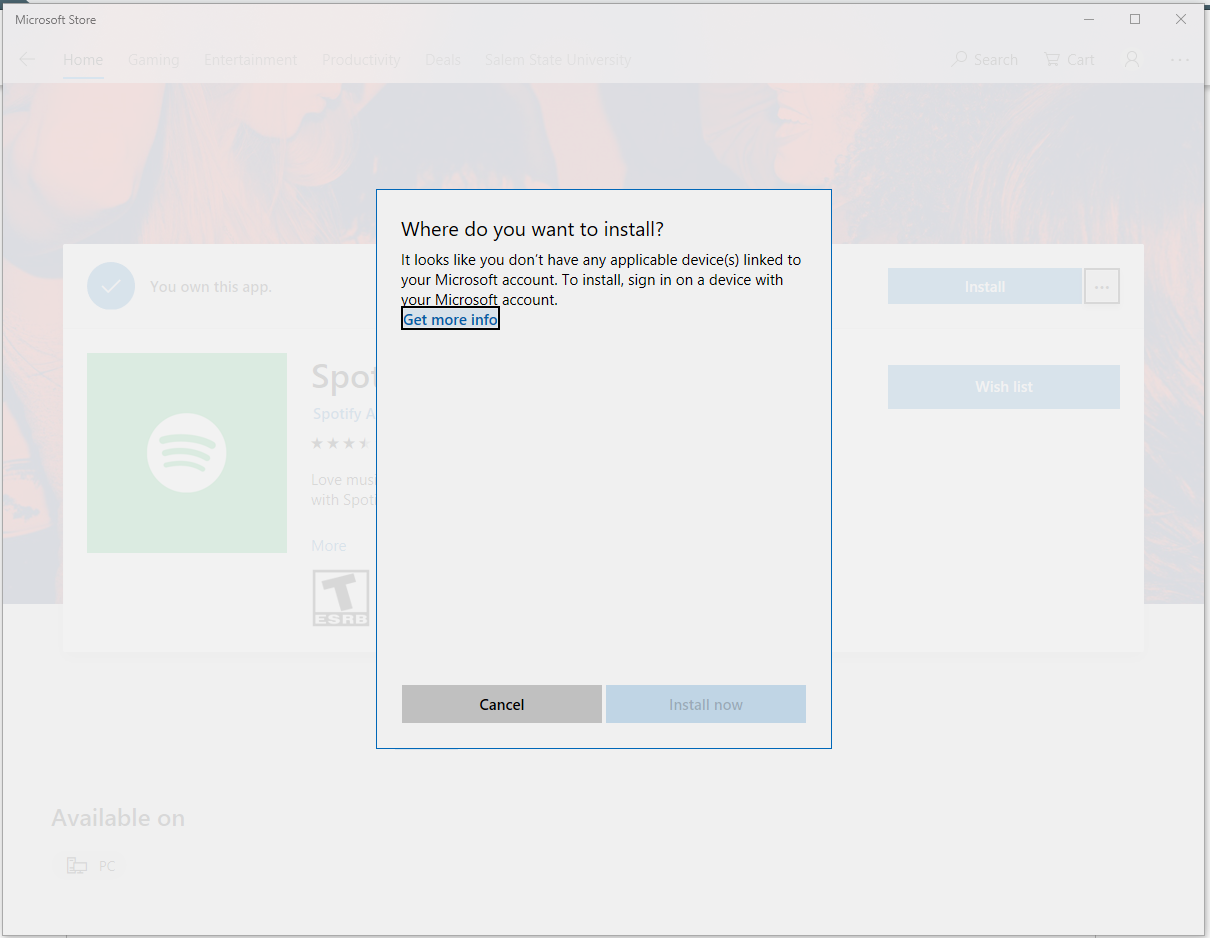Add the app to Wish list
1210x938 pixels.
point(1004,387)
